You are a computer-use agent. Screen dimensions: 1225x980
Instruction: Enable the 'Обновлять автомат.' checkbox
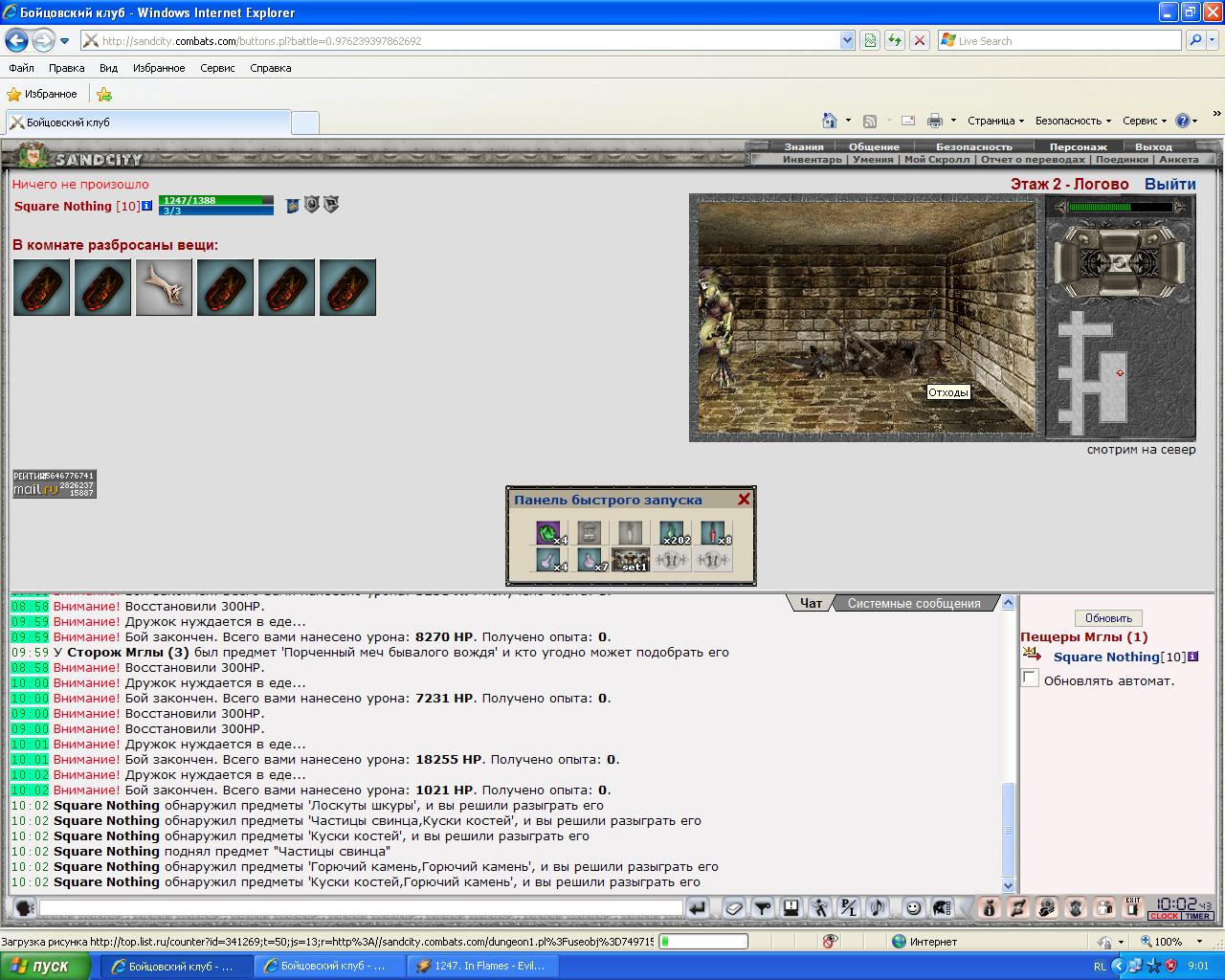tap(1030, 679)
